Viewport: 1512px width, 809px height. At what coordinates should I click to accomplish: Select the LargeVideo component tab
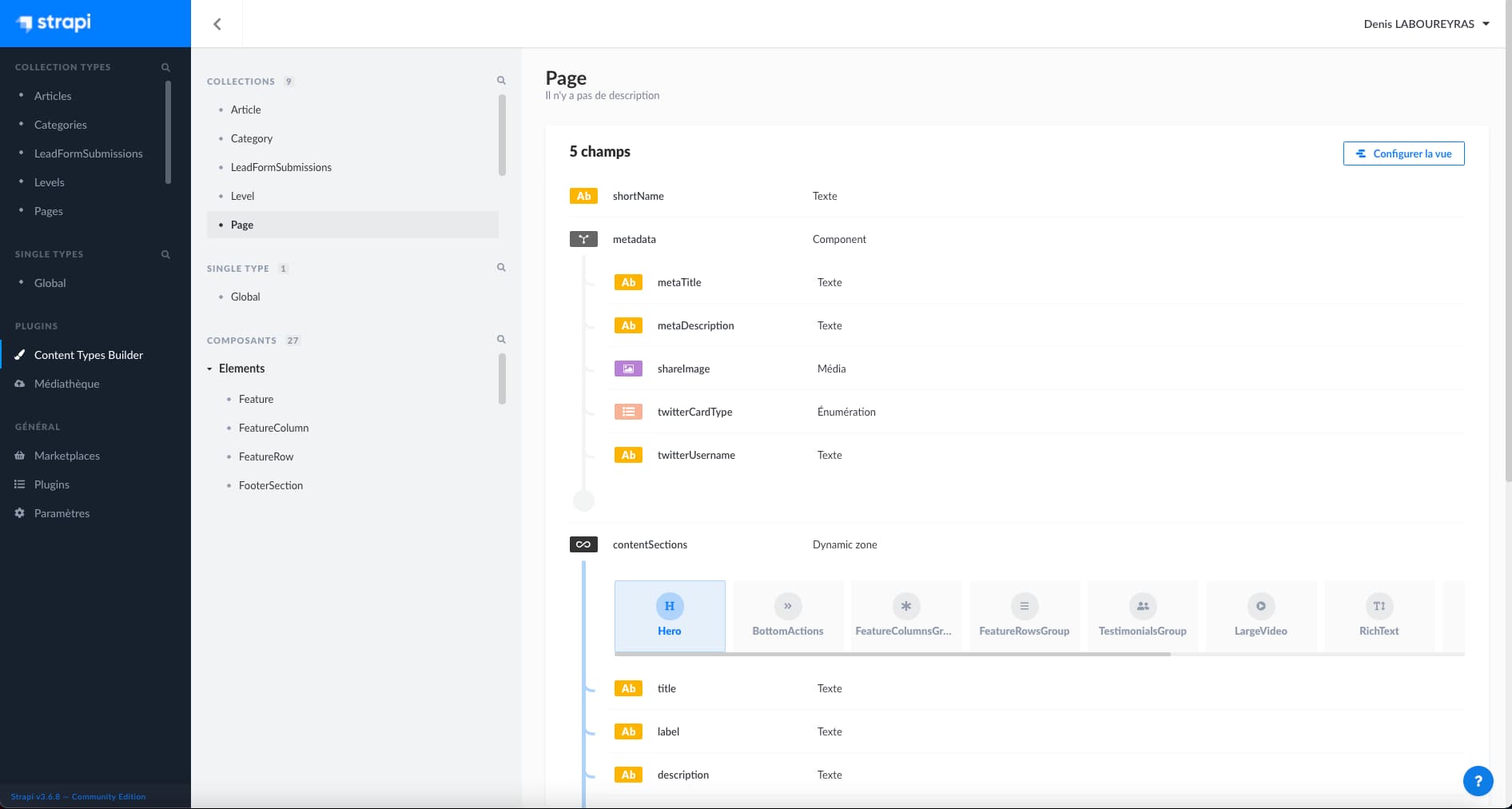(x=1261, y=616)
